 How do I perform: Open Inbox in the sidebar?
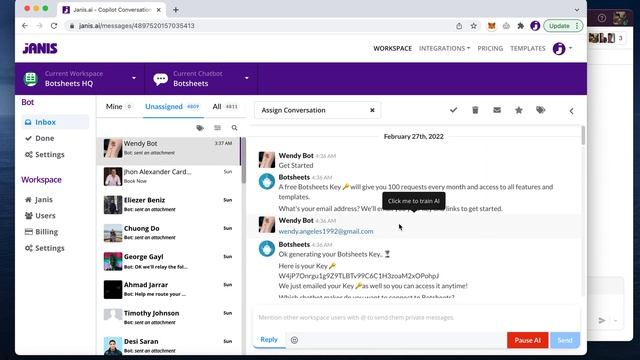(55, 122)
